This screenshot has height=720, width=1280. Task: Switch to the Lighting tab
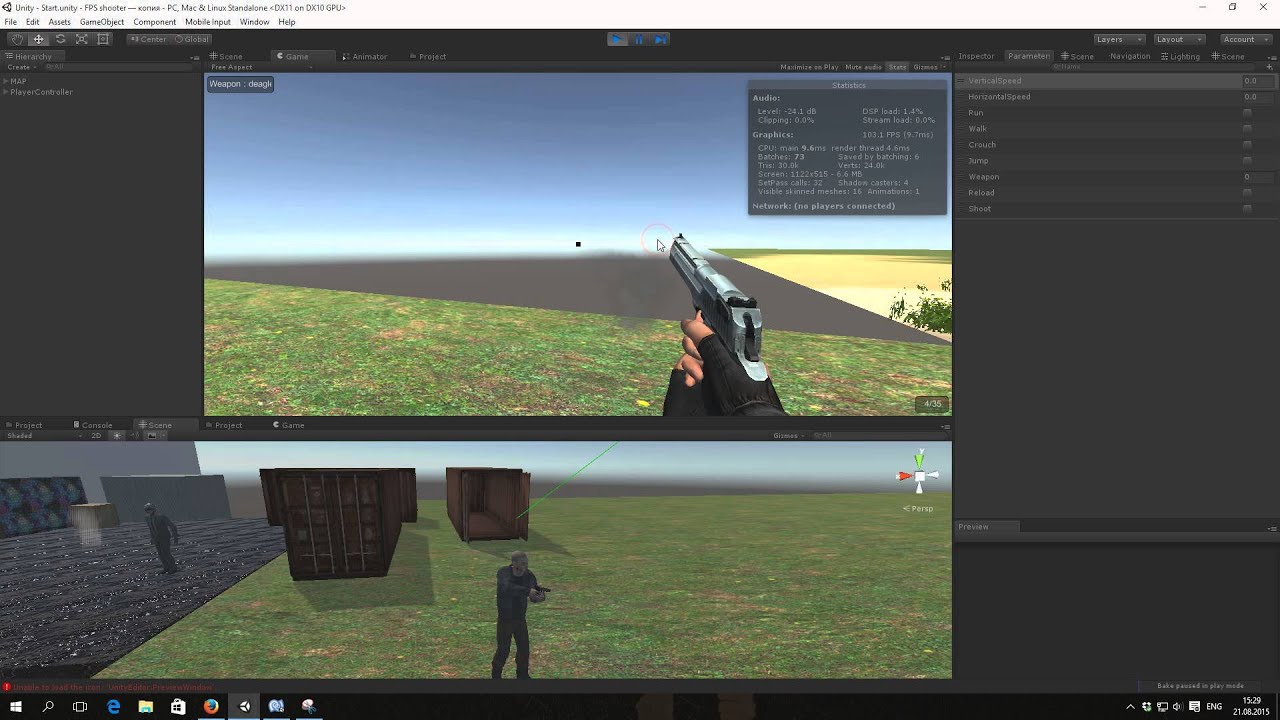click(1180, 56)
